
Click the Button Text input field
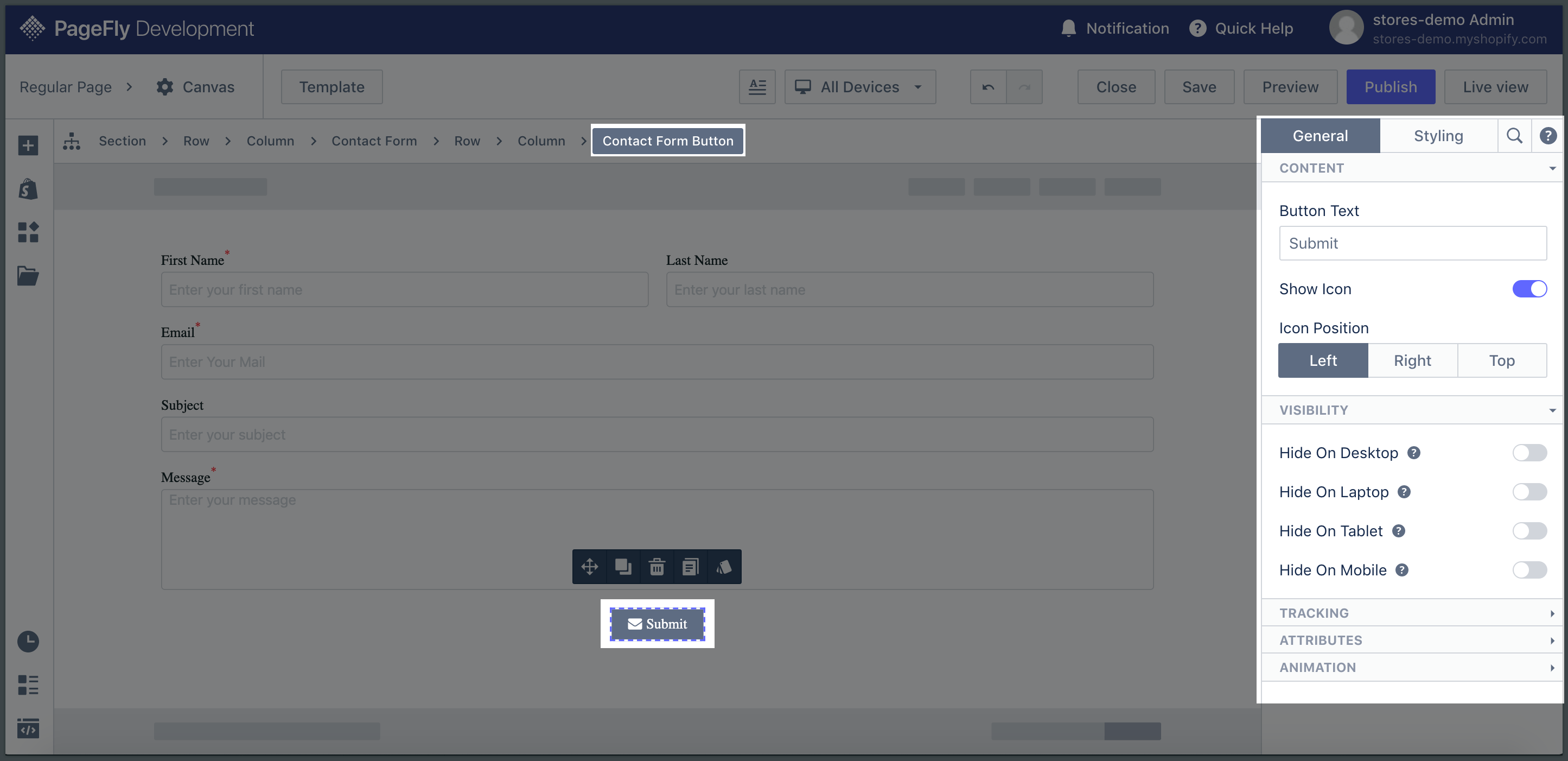(x=1412, y=244)
